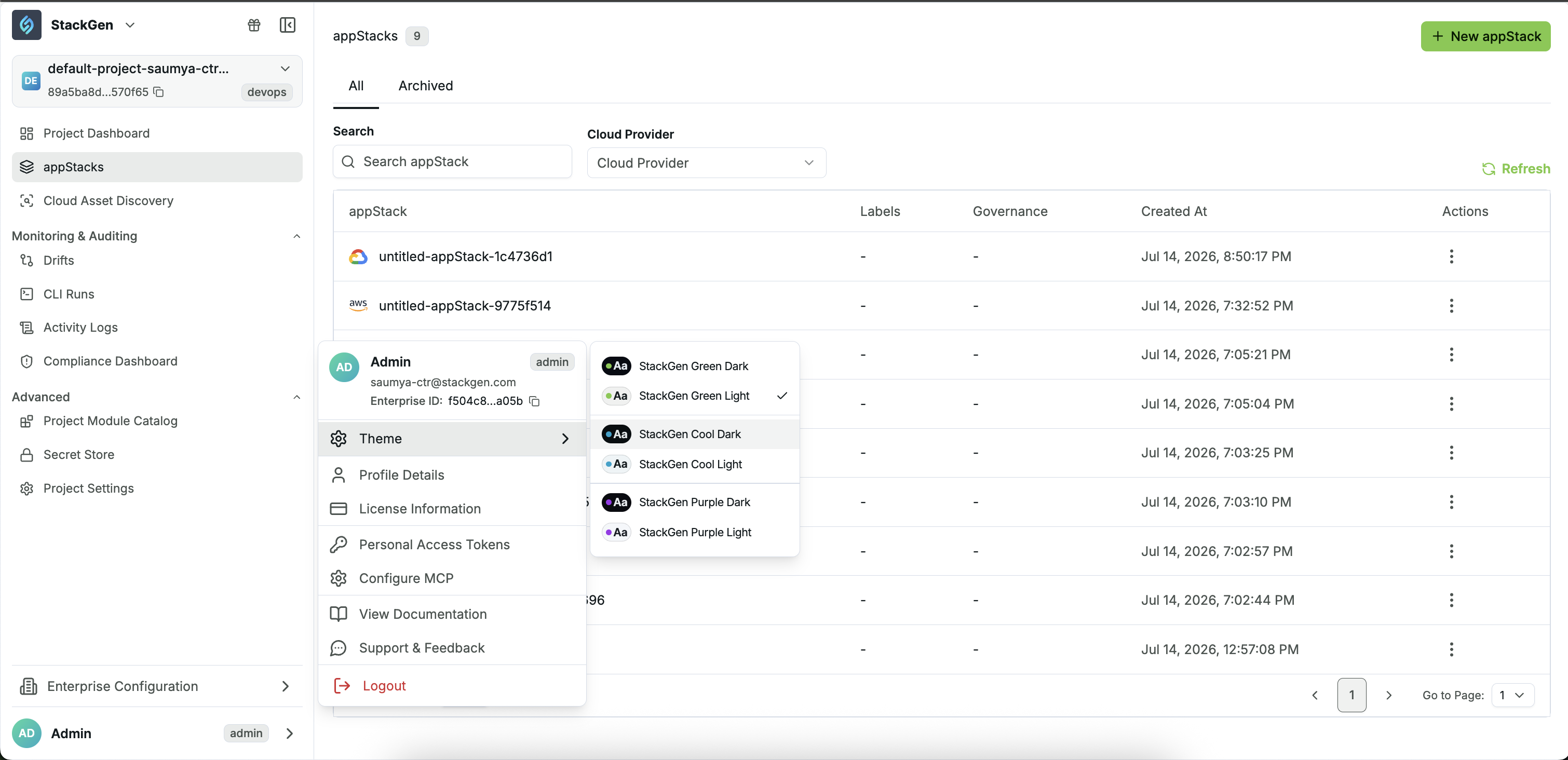Expand Enterprise Configuration
1568x760 pixels.
157,686
